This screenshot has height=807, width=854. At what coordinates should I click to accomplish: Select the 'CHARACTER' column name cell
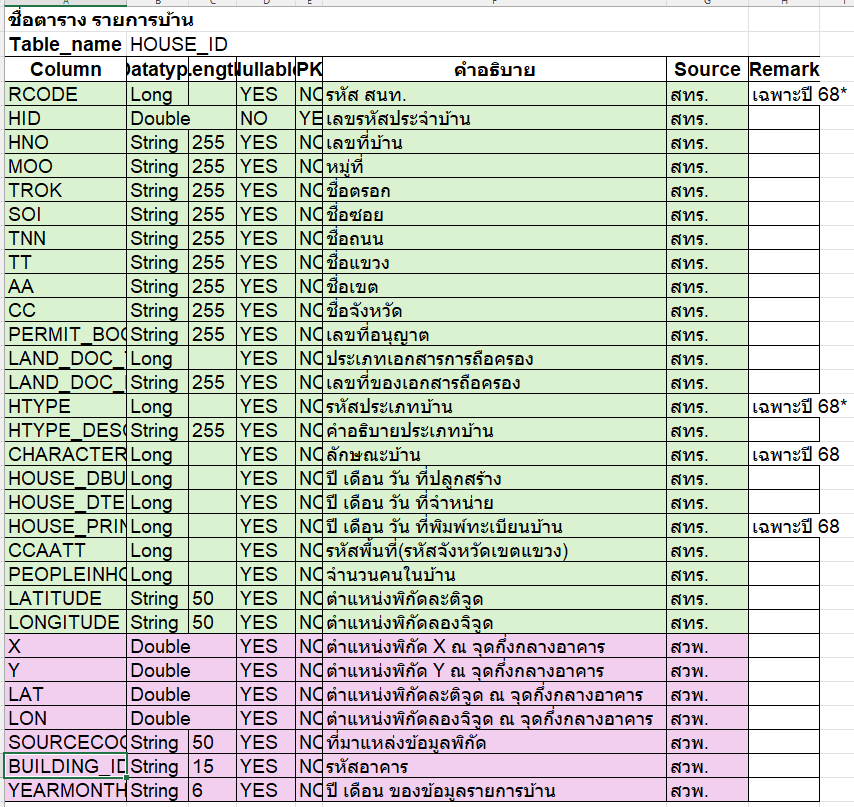pyautogui.click(x=65, y=454)
